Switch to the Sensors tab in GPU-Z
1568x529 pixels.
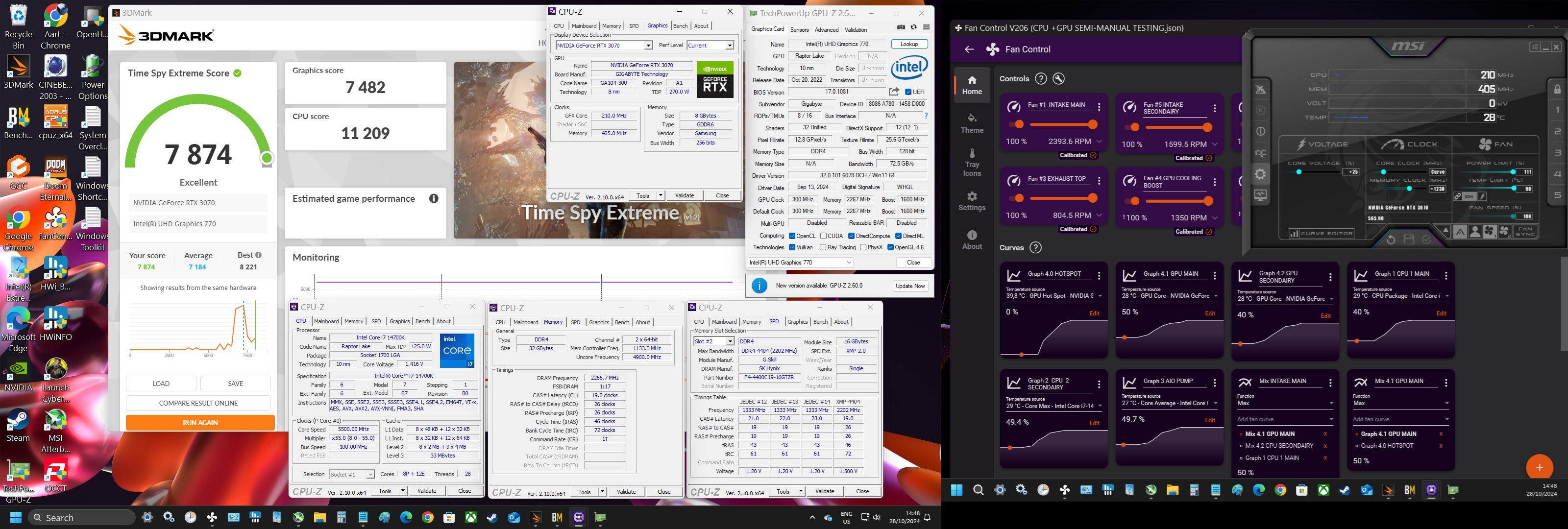click(799, 30)
